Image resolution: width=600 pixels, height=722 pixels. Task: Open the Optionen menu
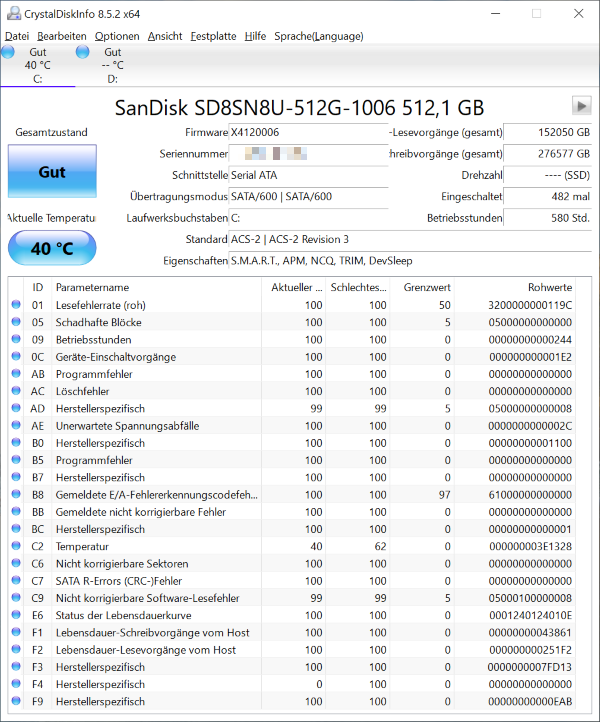tap(117, 36)
